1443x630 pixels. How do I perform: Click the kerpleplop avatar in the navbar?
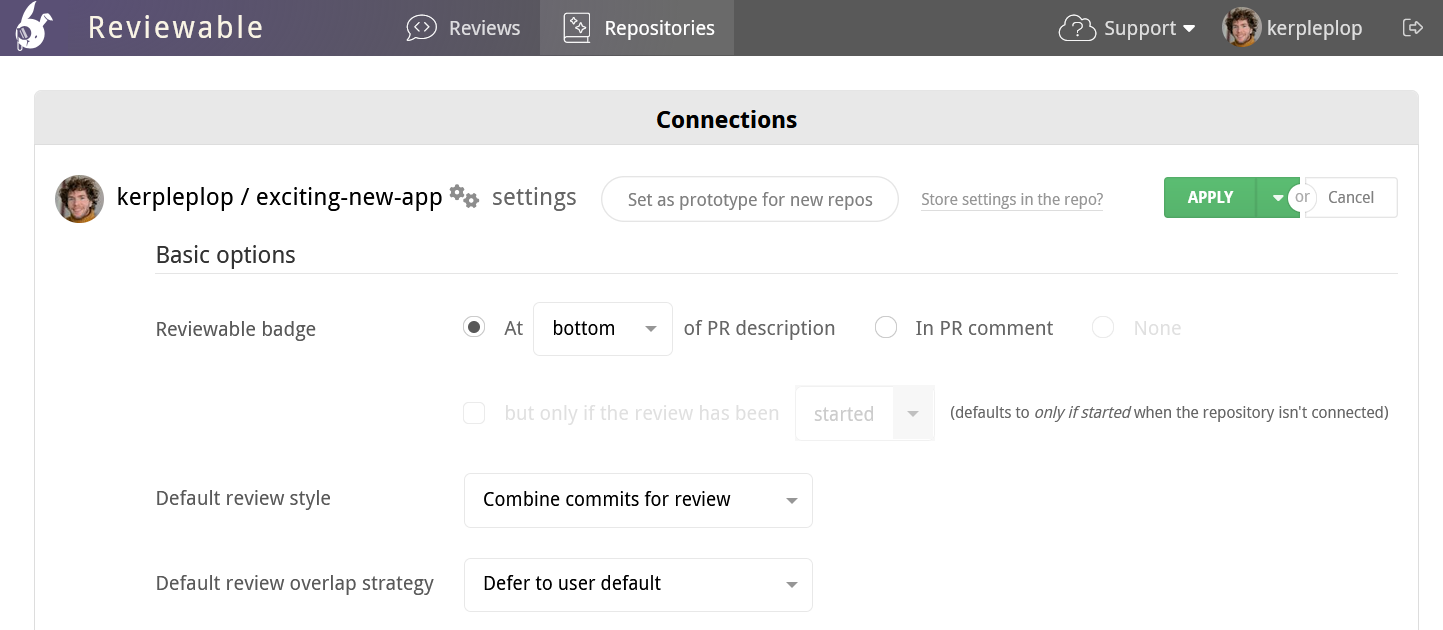[1240, 27]
